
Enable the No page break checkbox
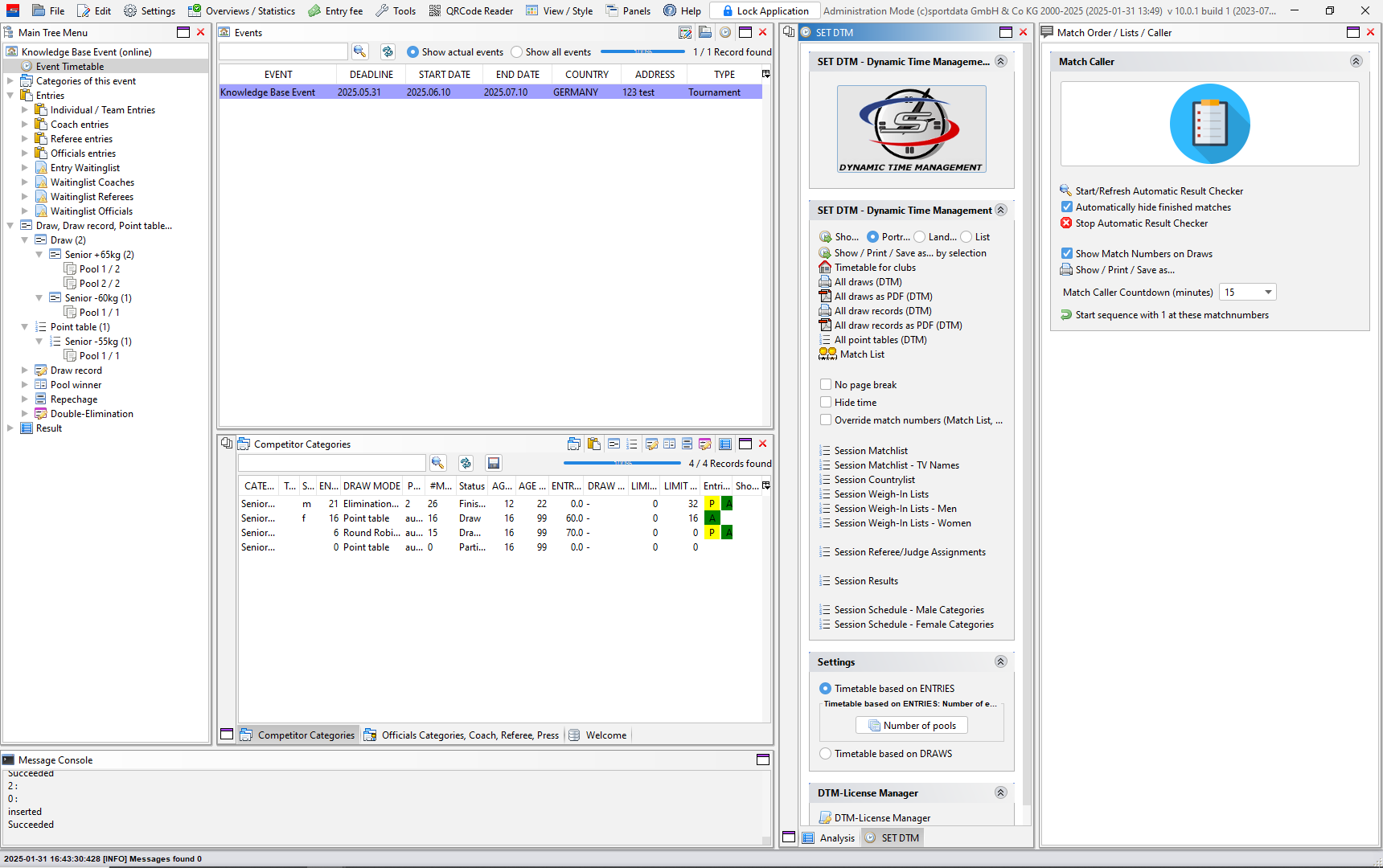pos(825,384)
